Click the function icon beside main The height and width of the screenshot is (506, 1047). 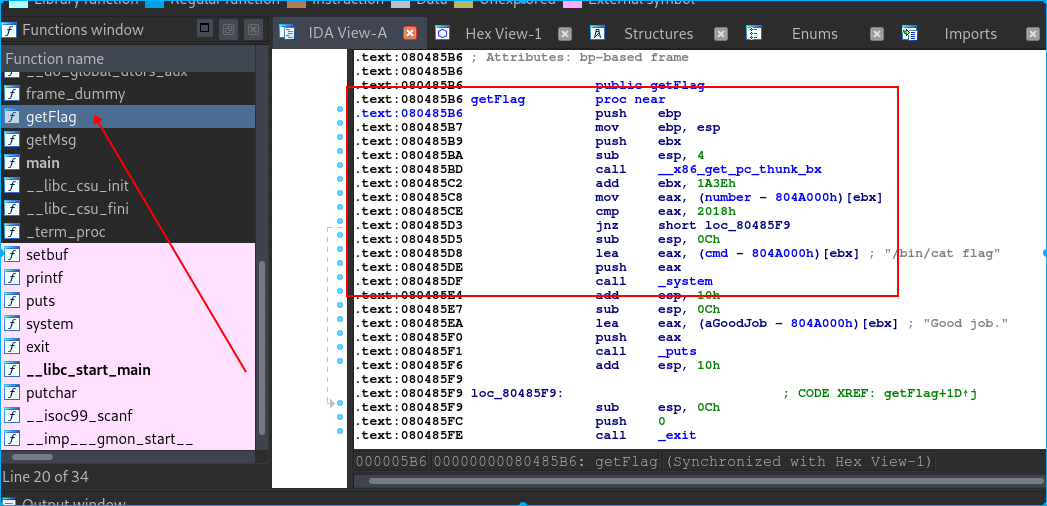11,163
